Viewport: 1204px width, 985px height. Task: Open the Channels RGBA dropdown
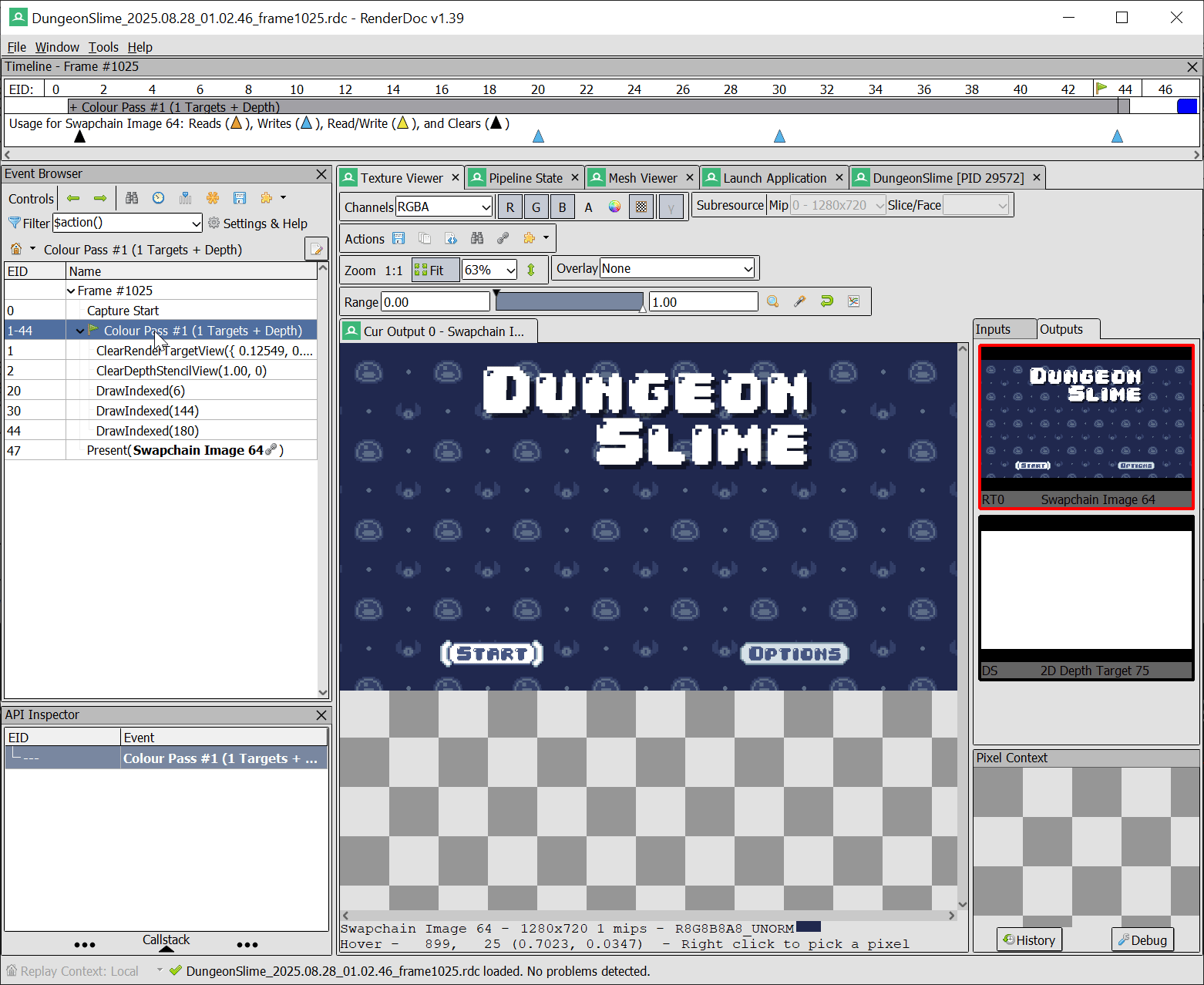point(444,207)
